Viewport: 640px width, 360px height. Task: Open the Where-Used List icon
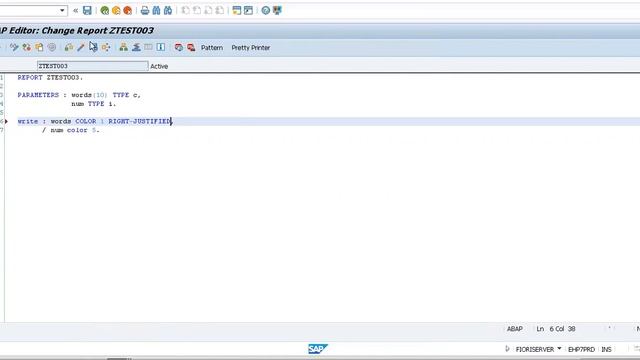pos(106,48)
